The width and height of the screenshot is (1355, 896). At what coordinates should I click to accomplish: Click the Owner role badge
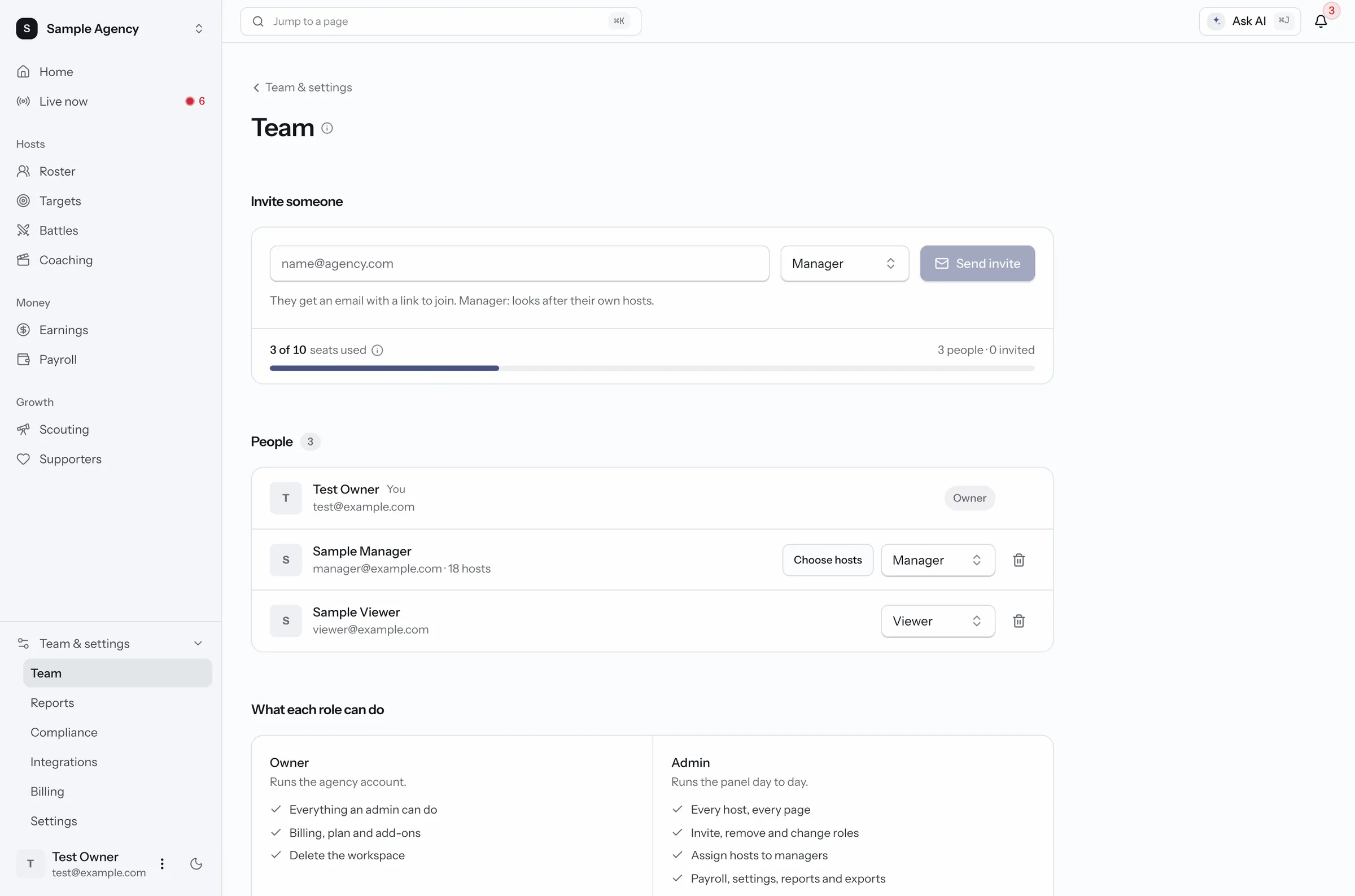[969, 499]
